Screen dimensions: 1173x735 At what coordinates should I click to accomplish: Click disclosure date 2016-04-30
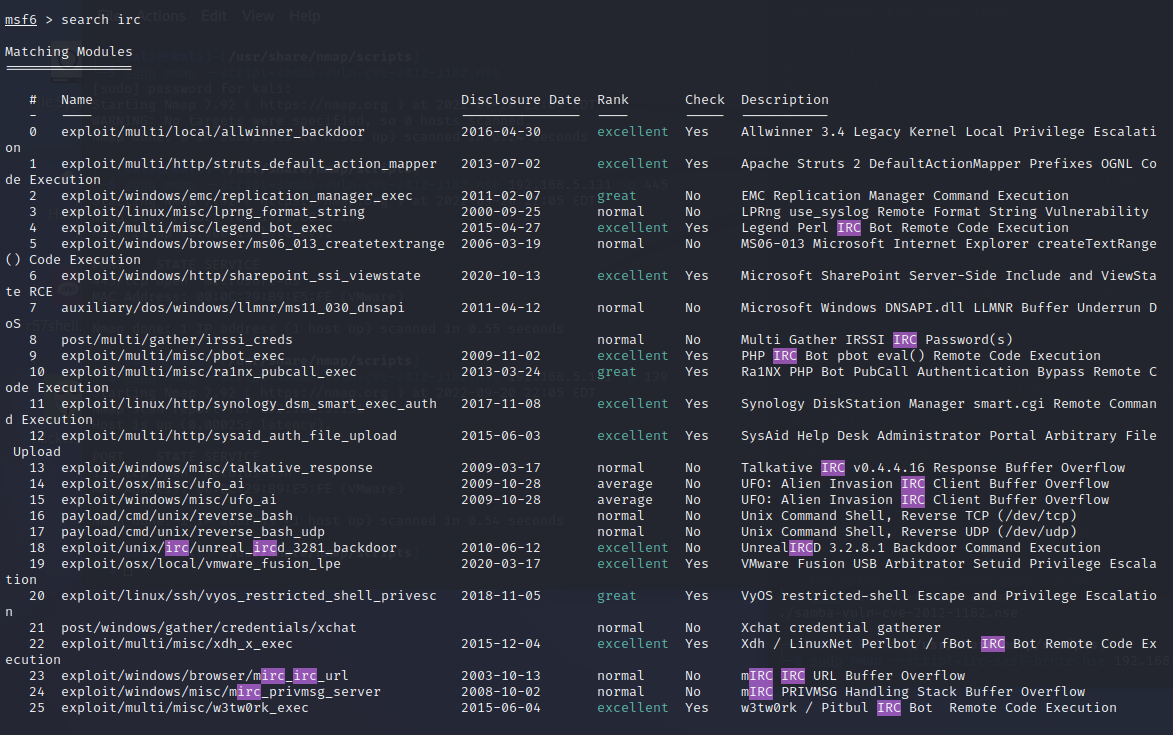(x=500, y=132)
